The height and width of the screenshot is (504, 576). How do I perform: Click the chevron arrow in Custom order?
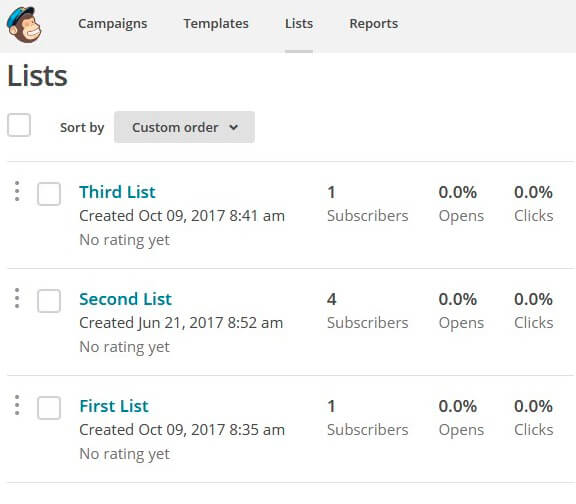[234, 127]
